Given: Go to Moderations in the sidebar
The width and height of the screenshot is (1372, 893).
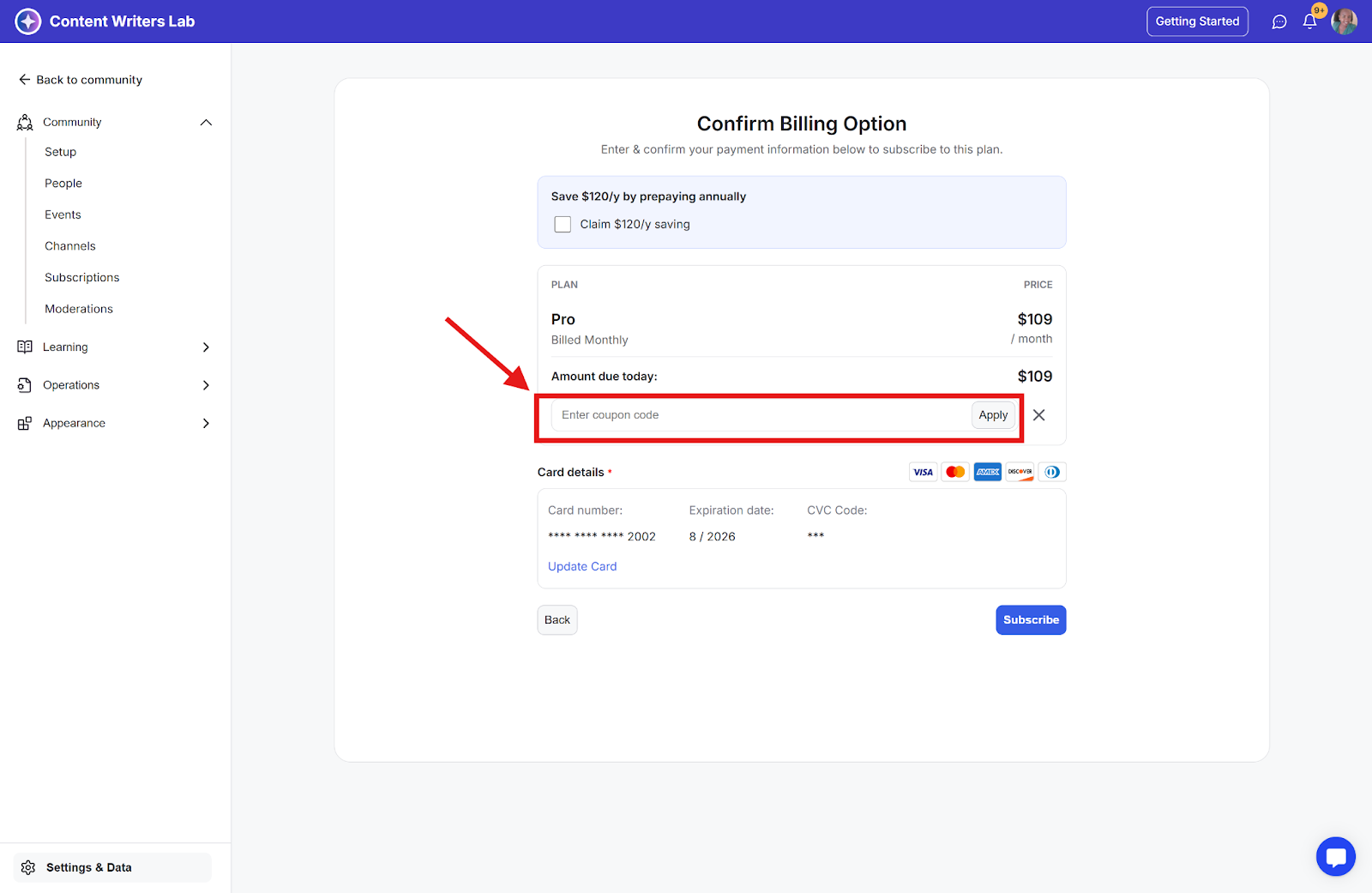Looking at the screenshot, I should click(79, 309).
